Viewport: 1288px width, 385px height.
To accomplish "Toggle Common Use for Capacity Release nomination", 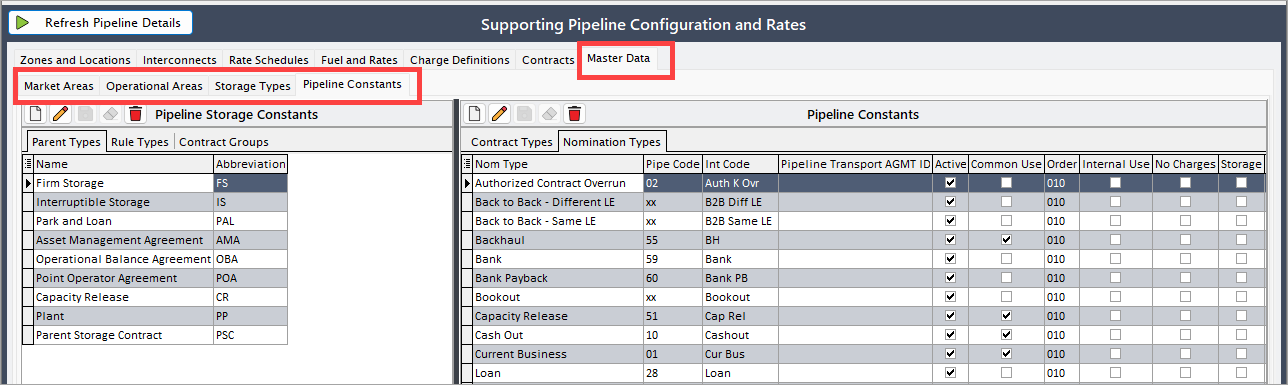I will [1007, 316].
